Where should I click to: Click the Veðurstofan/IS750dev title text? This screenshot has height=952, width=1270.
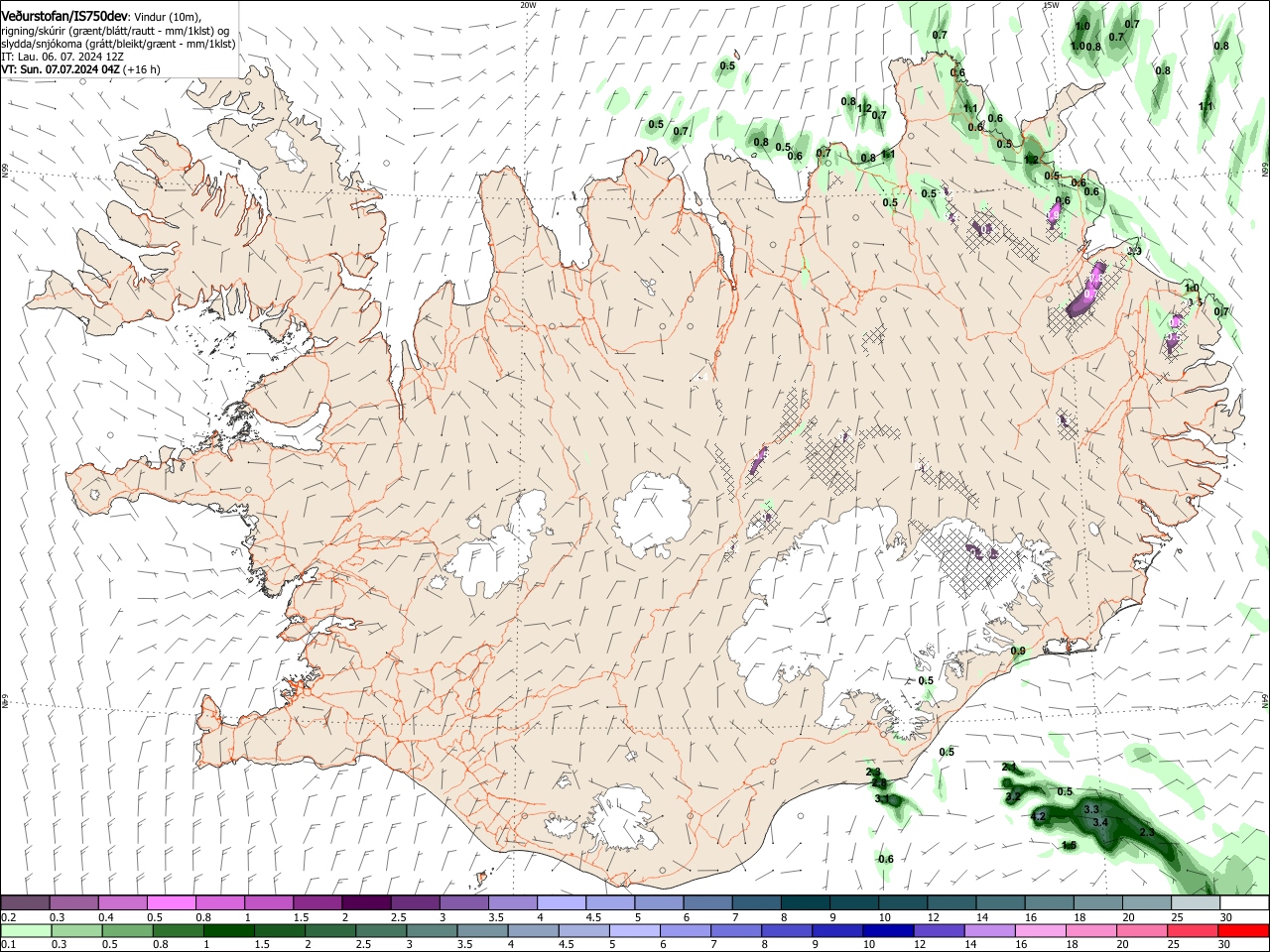pos(63,17)
